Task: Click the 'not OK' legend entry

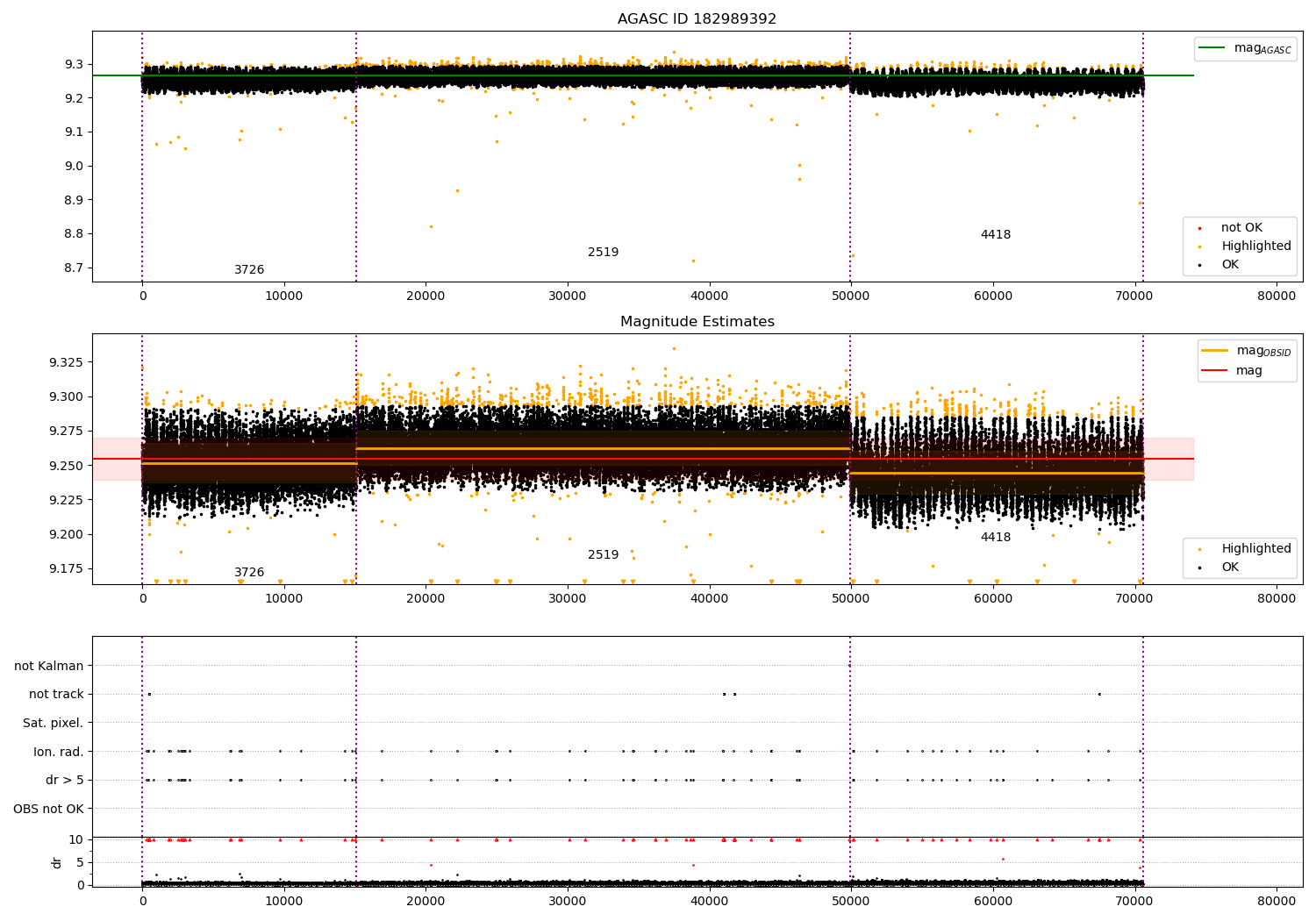Action: [1241, 228]
